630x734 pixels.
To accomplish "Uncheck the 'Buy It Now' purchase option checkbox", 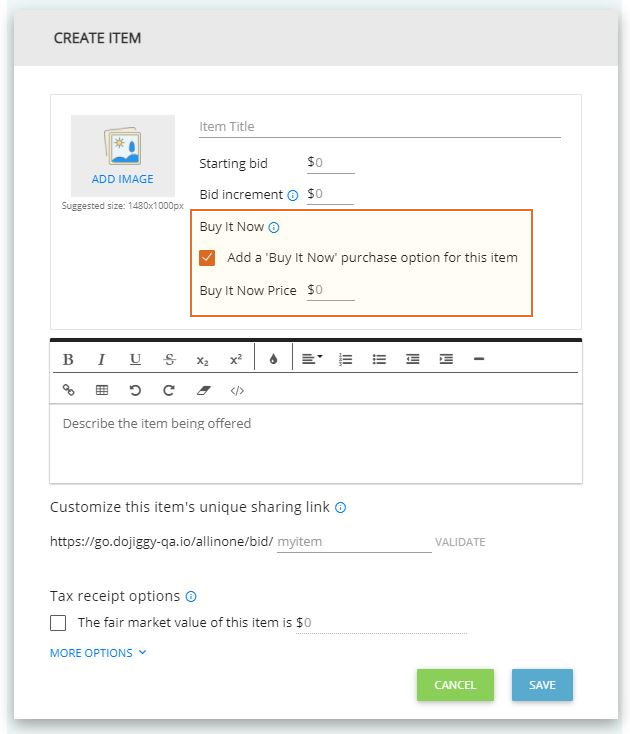I will pos(207,257).
